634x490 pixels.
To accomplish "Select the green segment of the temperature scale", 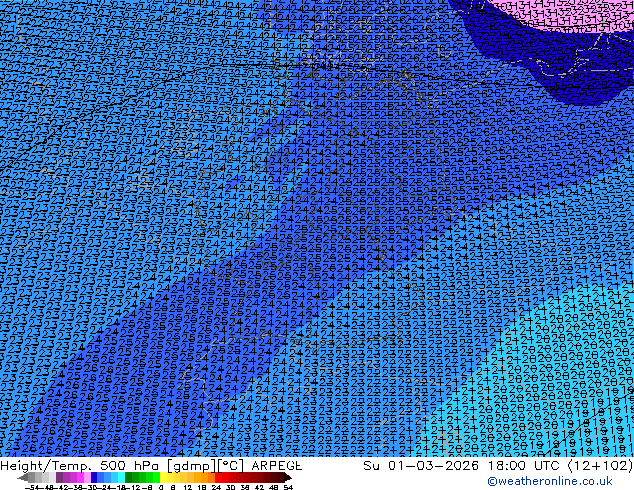I will coord(143,477).
